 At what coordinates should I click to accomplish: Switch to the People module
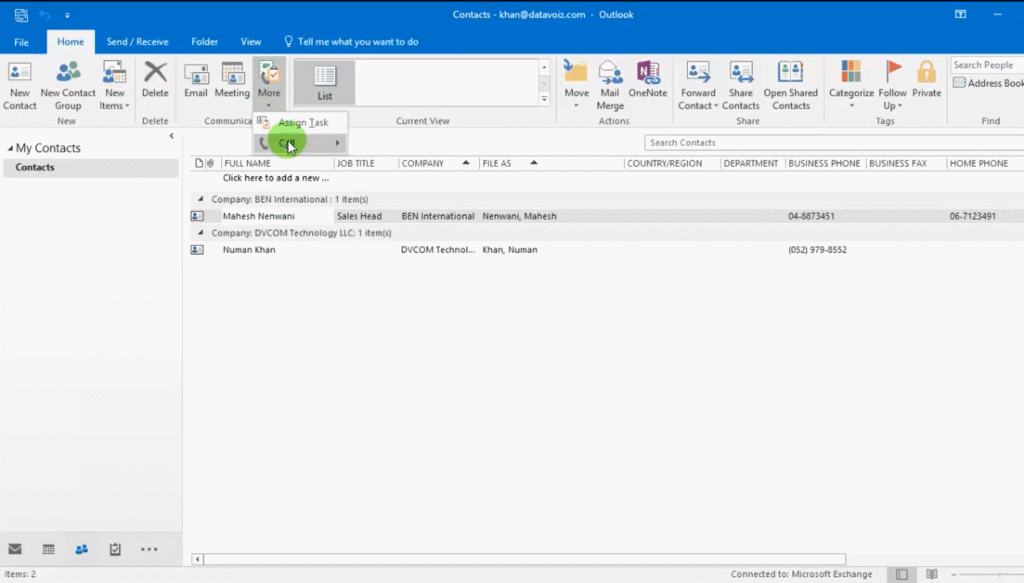(x=82, y=549)
